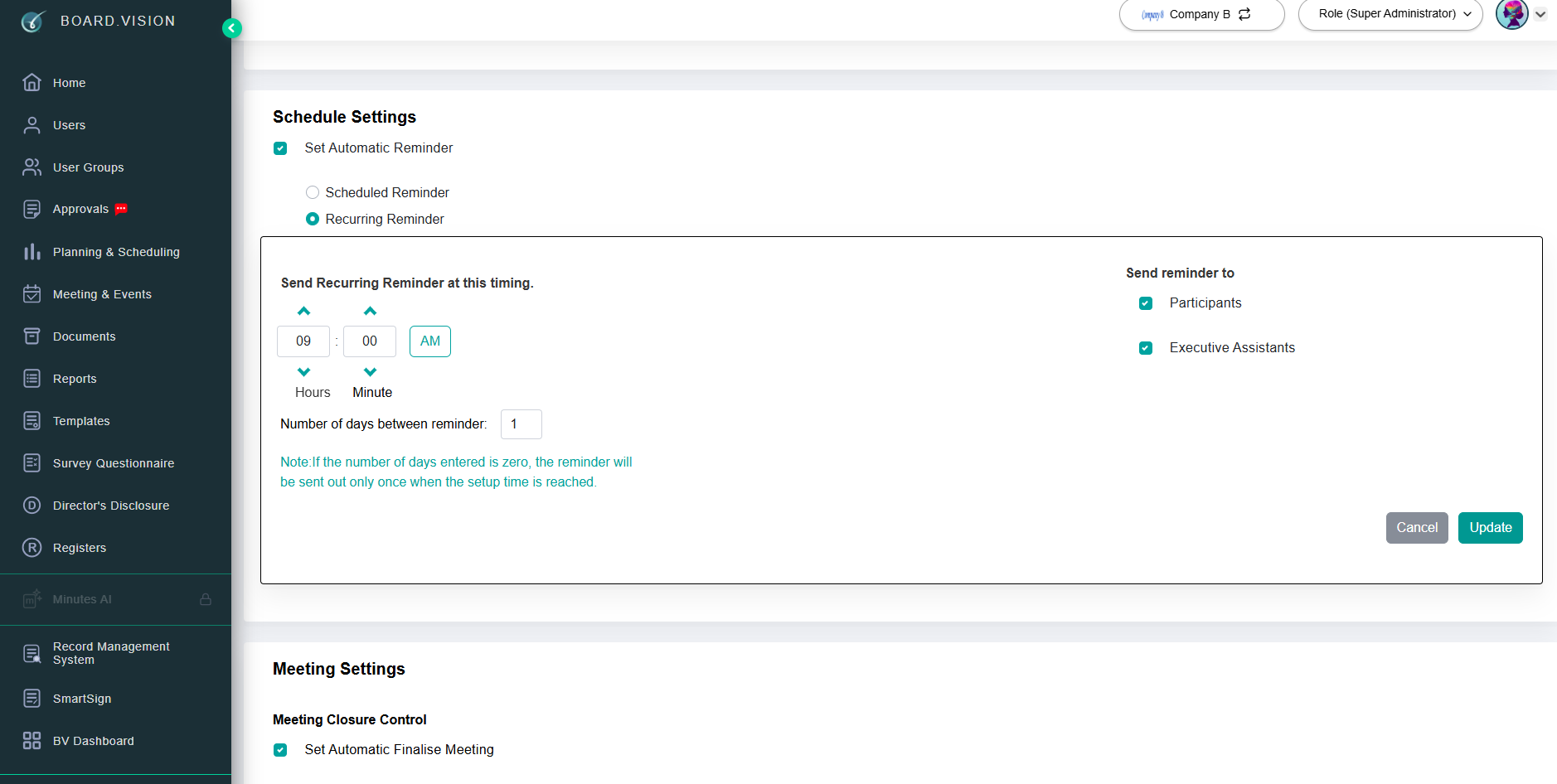Click the switch company icon beside Company B

point(1244,14)
